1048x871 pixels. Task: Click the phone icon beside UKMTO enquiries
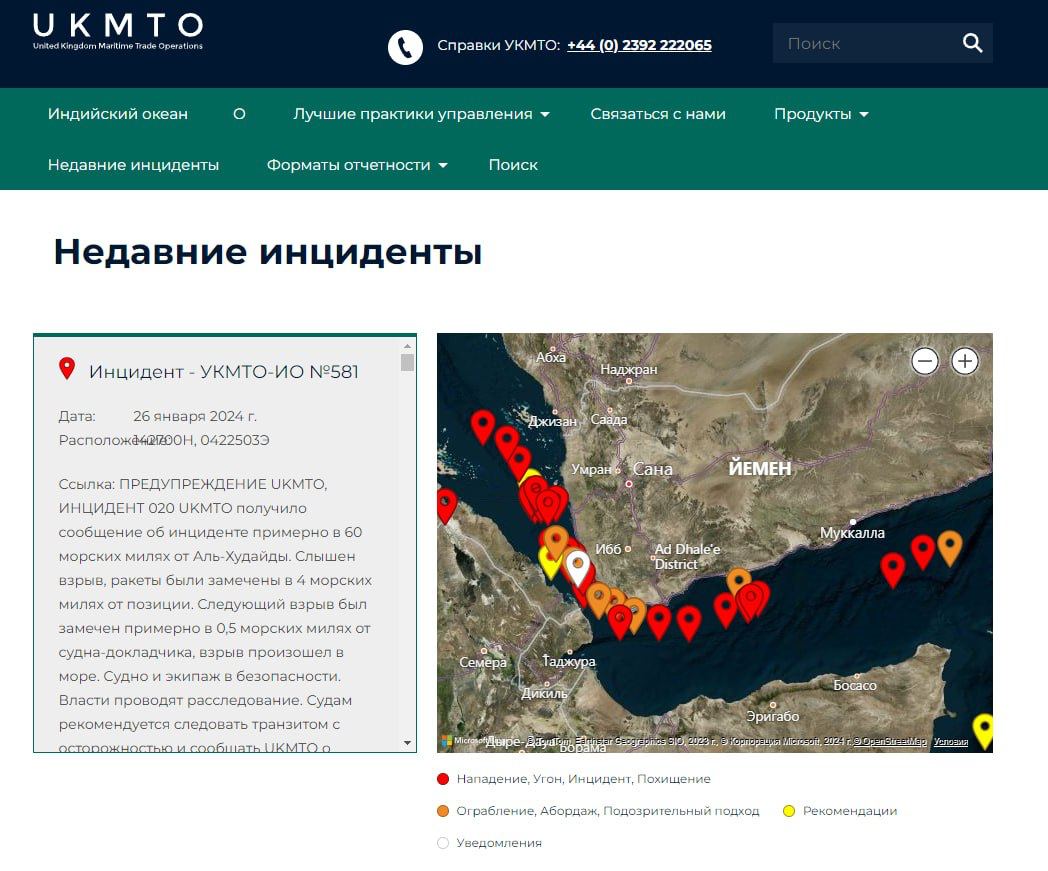(405, 46)
